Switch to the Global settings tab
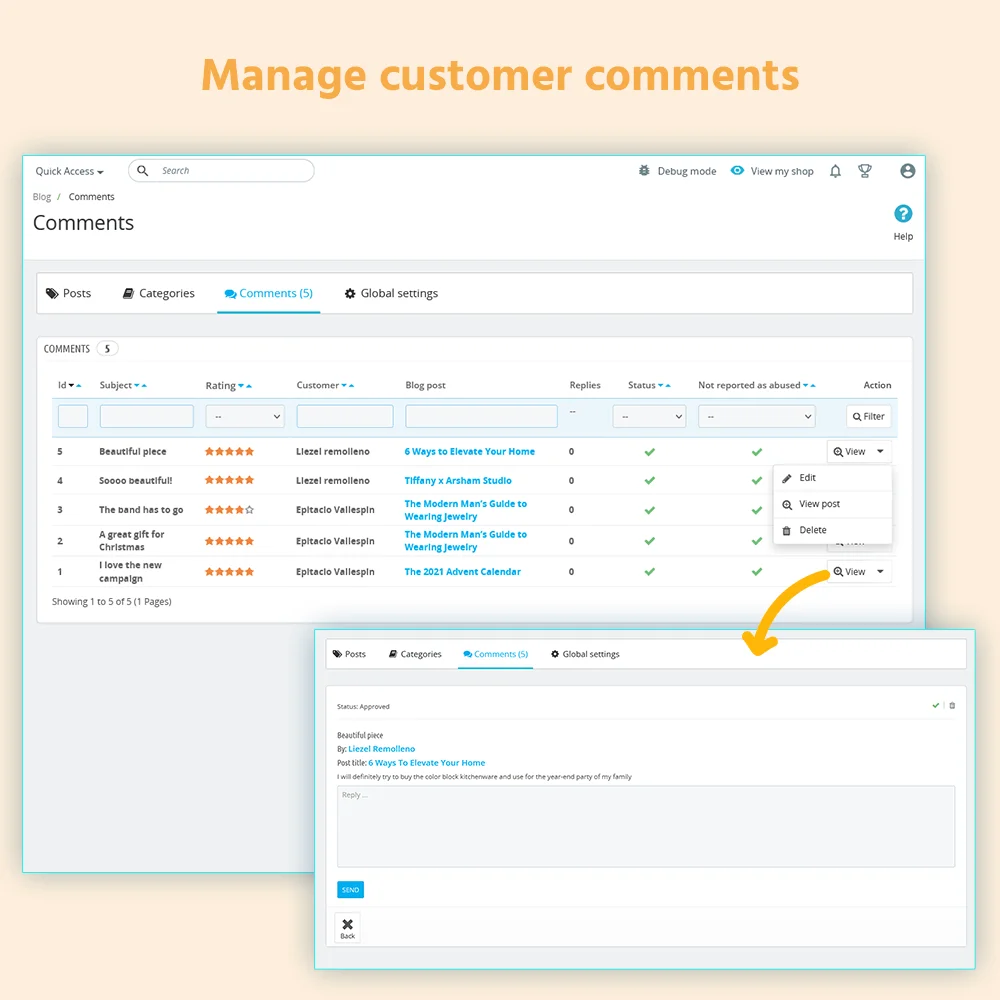Screen dimensions: 1000x1000 pos(391,293)
